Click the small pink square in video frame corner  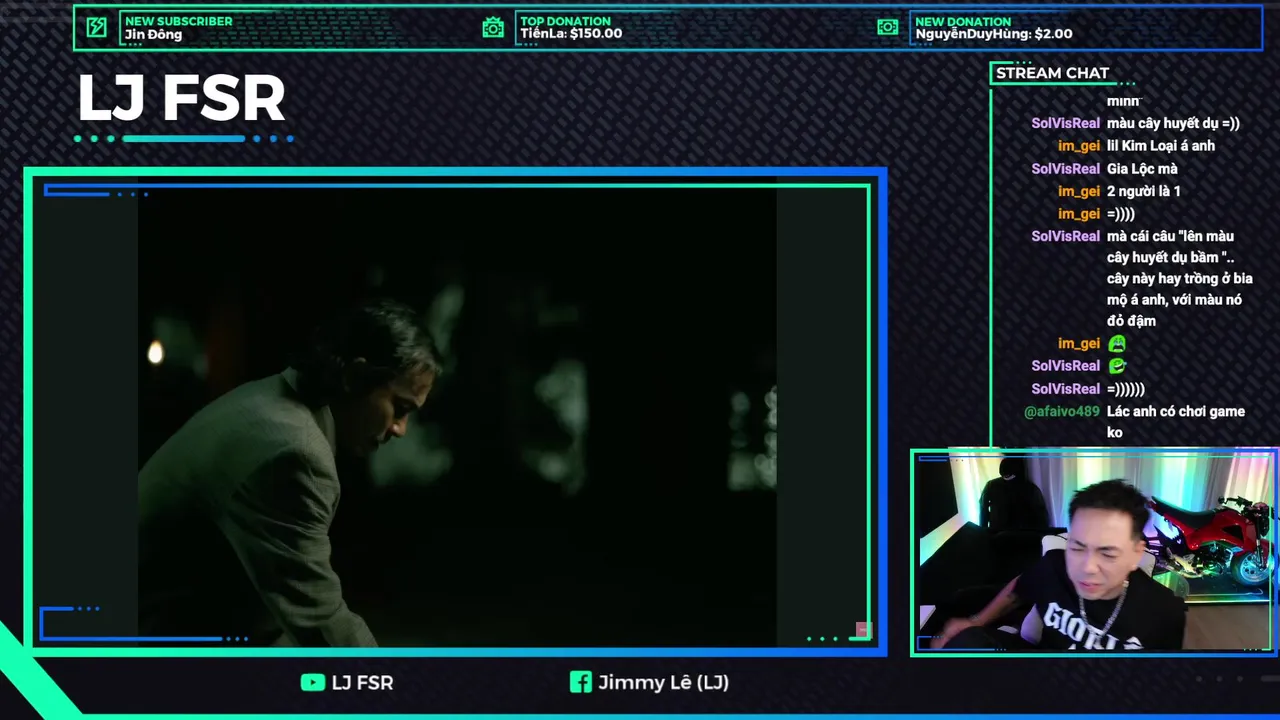[x=863, y=630]
